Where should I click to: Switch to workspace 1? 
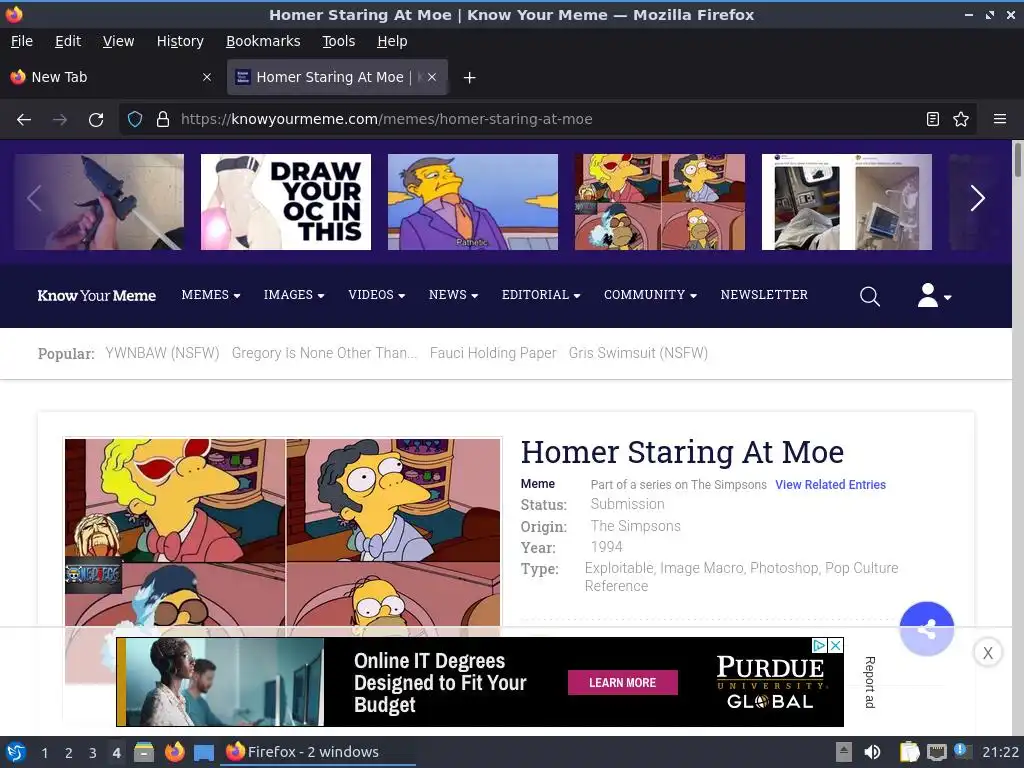click(x=44, y=753)
